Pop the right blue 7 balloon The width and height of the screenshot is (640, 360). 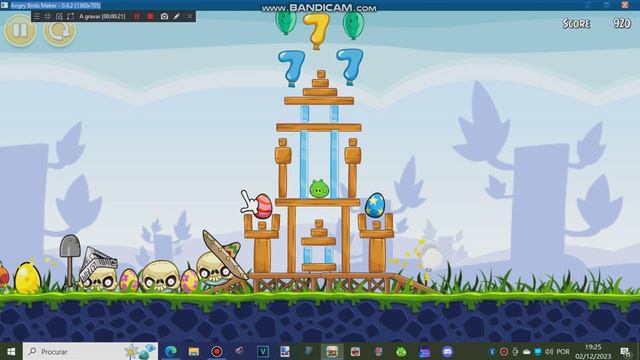[350, 66]
